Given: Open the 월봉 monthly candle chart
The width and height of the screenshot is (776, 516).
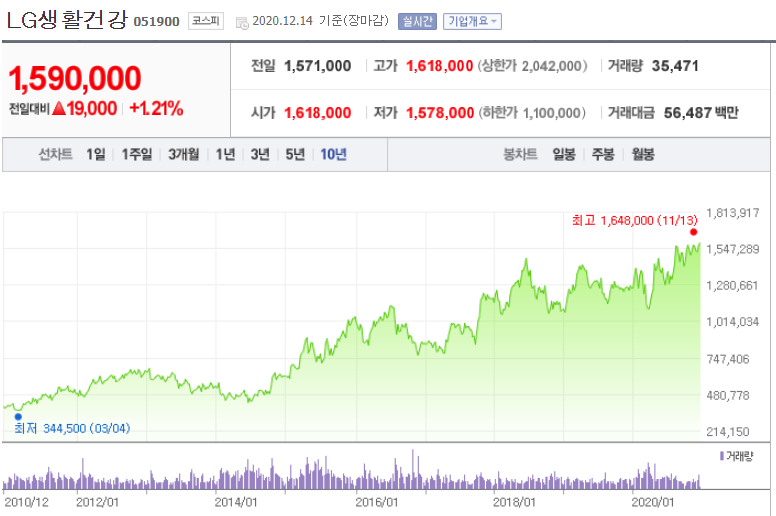Looking at the screenshot, I should pyautogui.click(x=643, y=154).
